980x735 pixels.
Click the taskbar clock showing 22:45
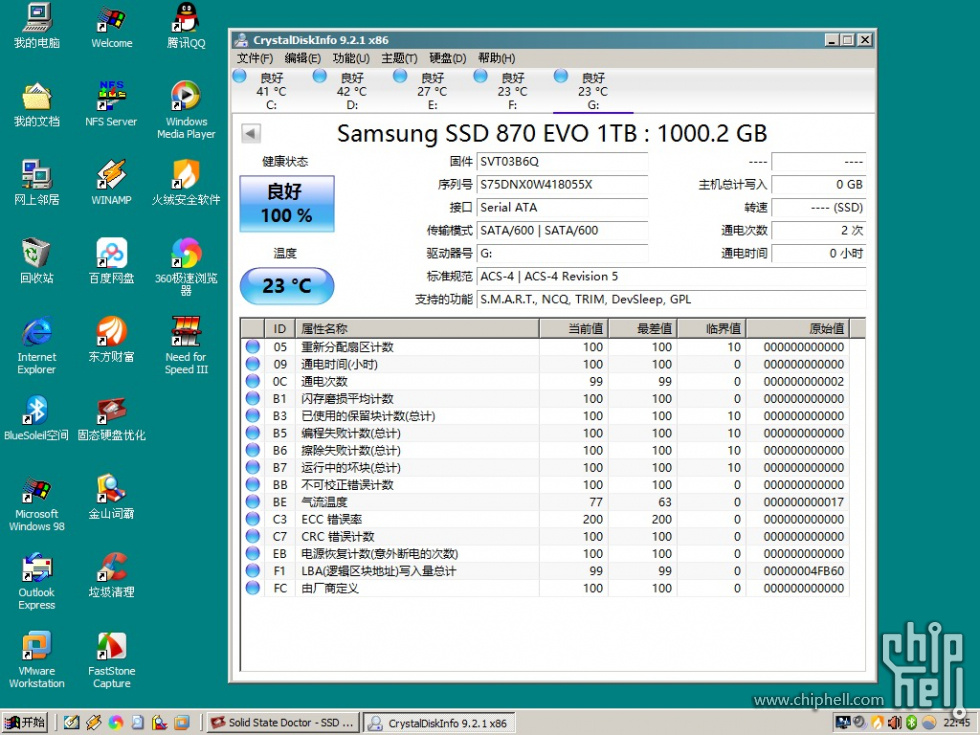957,722
